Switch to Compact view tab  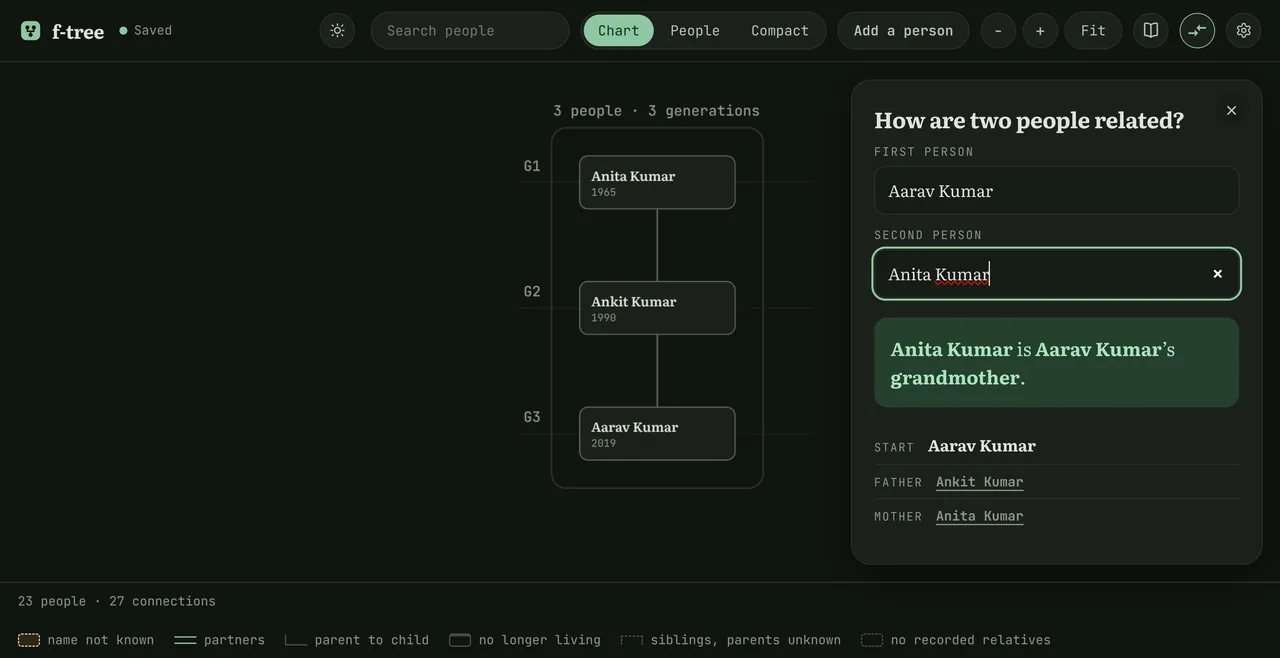(780, 30)
